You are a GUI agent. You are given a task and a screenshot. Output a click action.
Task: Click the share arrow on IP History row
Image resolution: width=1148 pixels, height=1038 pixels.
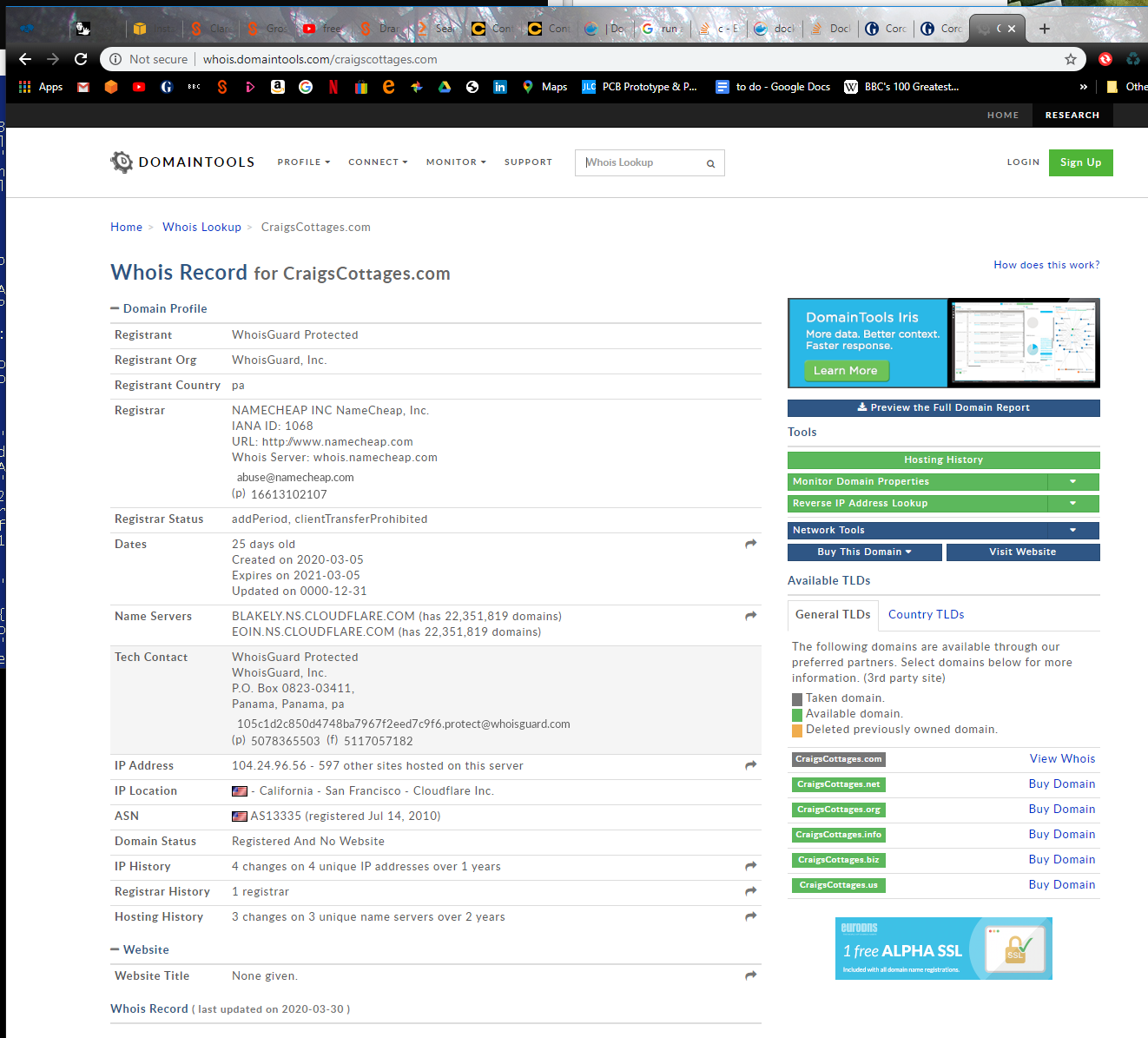tap(751, 866)
